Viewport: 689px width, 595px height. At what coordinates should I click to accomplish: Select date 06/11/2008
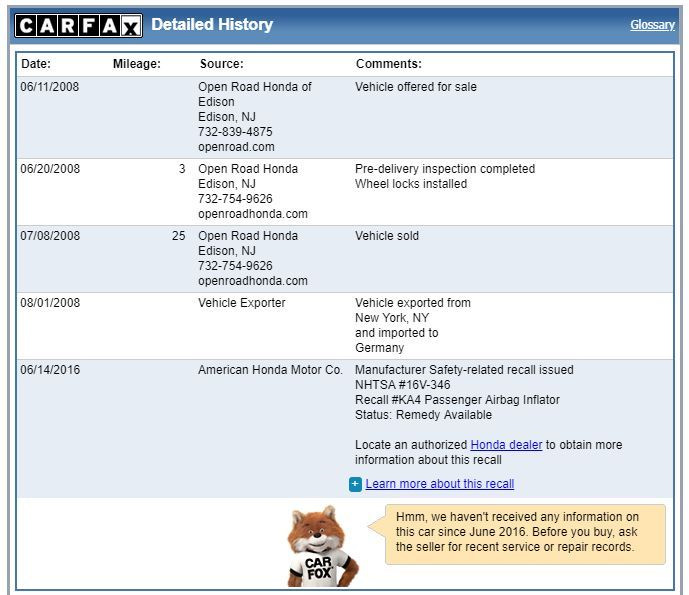(x=50, y=87)
